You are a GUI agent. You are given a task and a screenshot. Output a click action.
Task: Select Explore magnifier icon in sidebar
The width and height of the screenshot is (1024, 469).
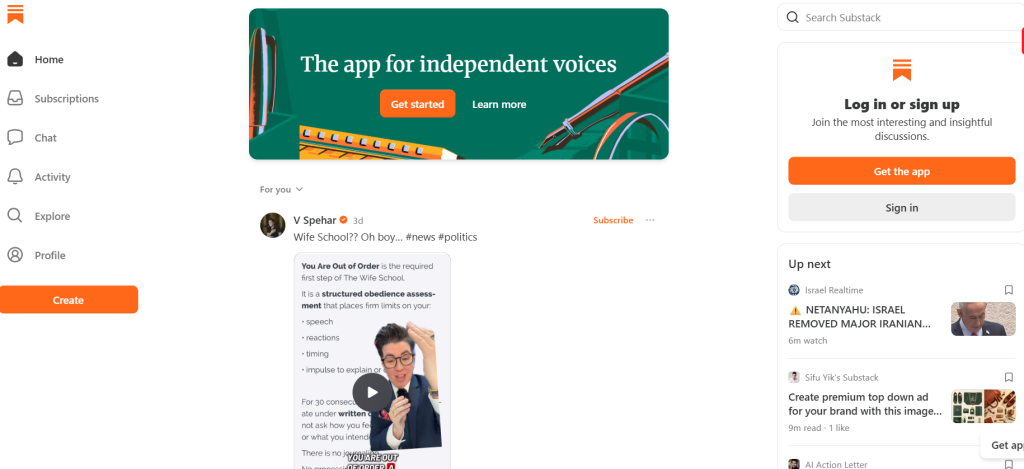pos(15,216)
